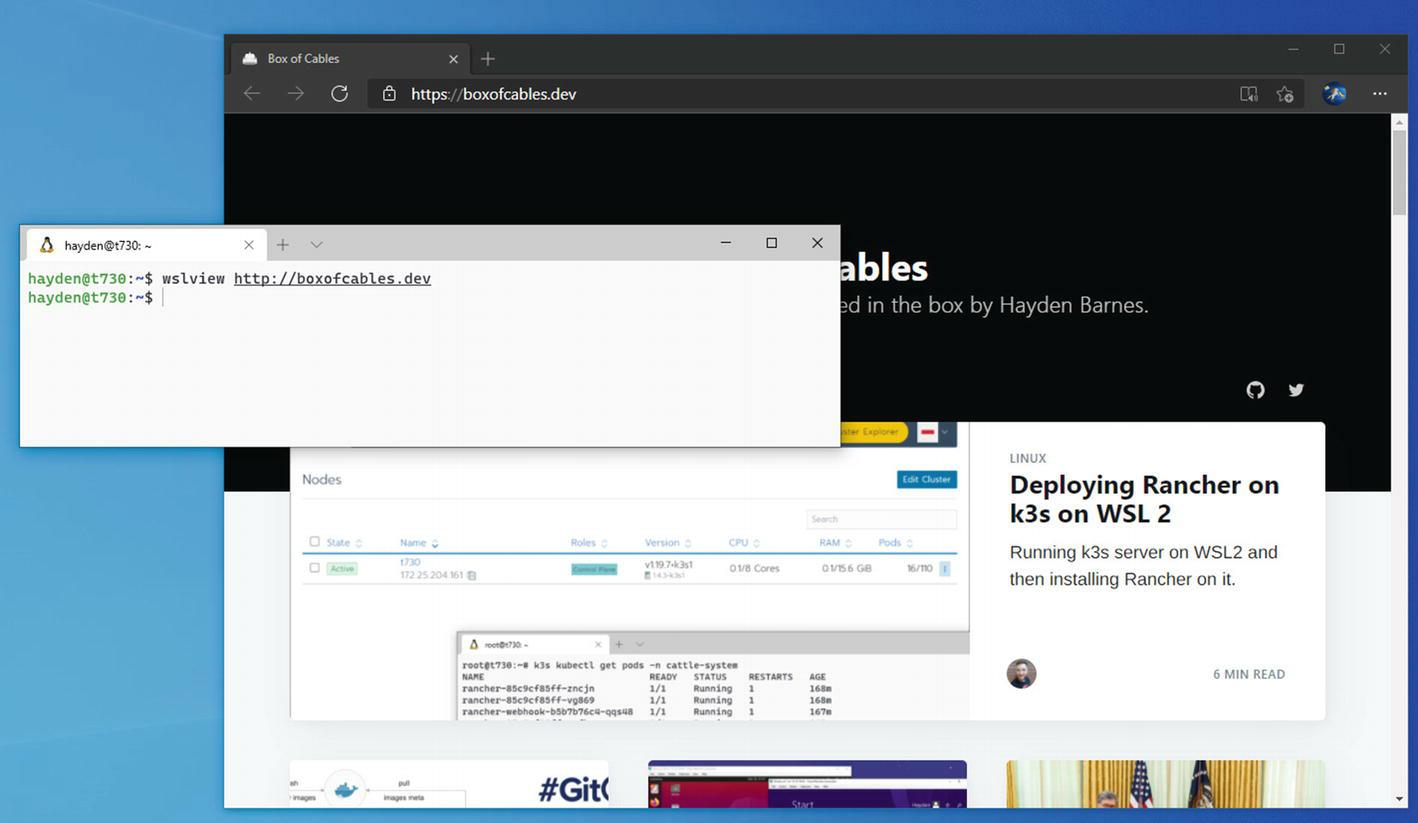The width and height of the screenshot is (1418, 823).
Task: Click the scrollbar down arrow in browser
Action: [1399, 799]
